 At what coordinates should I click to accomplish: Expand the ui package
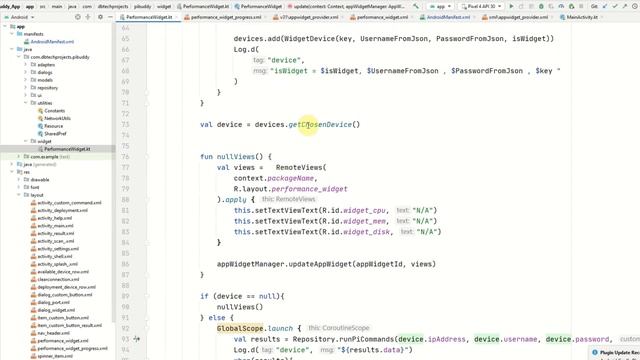click(26, 96)
